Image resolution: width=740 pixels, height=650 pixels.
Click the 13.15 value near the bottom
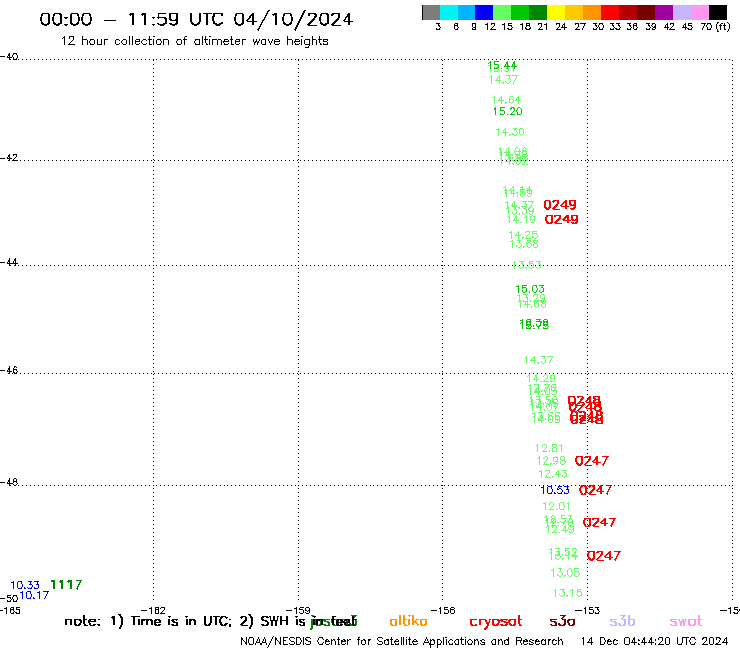click(567, 593)
